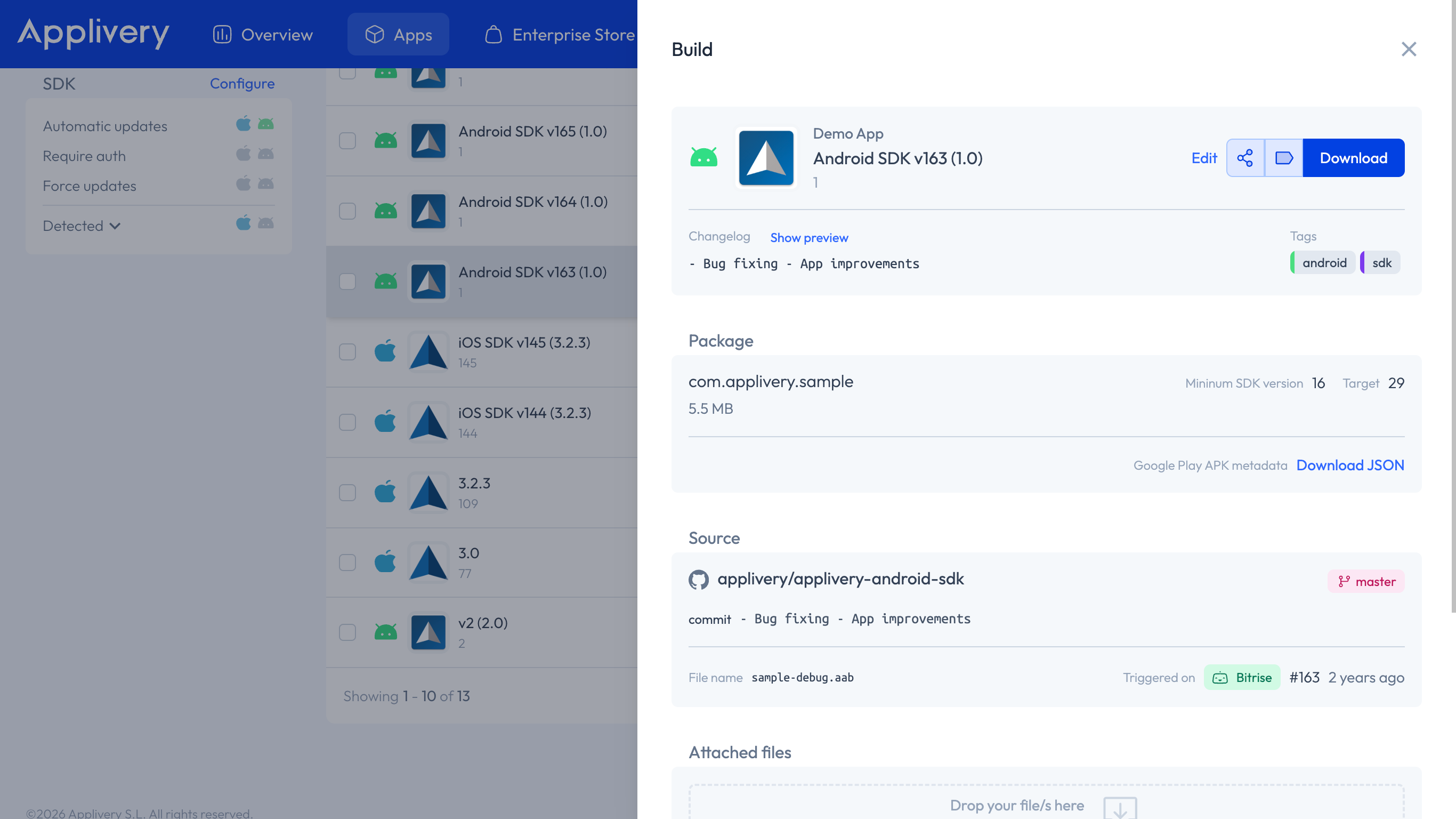Expand the Detected filter in the SDK sidebar
The image size is (1456, 819).
click(82, 225)
